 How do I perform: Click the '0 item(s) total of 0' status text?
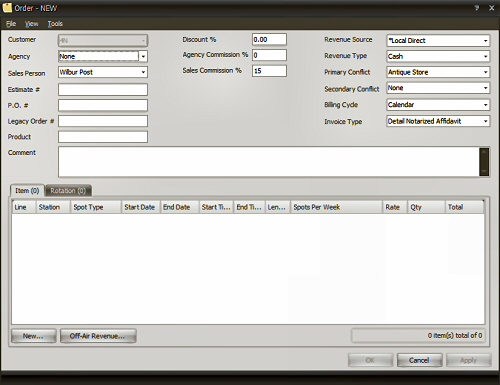455,335
